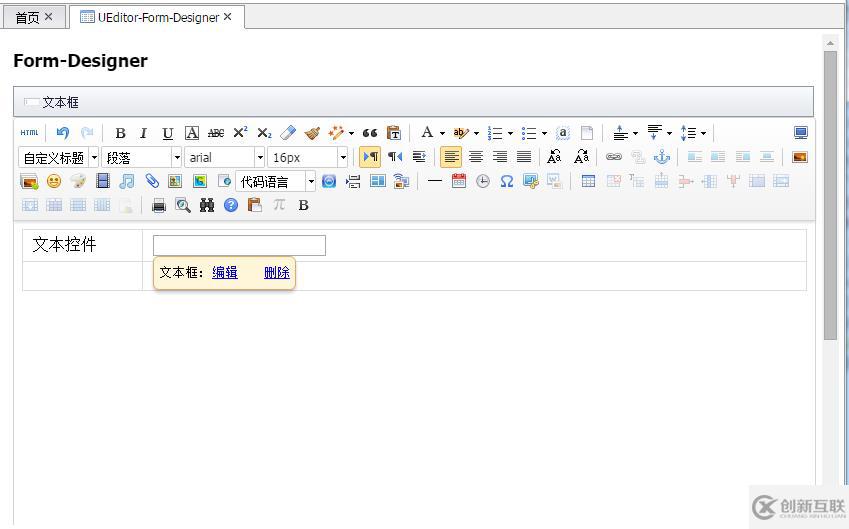The height and width of the screenshot is (529, 849).
Task: Toggle italic formatting
Action: 143,133
